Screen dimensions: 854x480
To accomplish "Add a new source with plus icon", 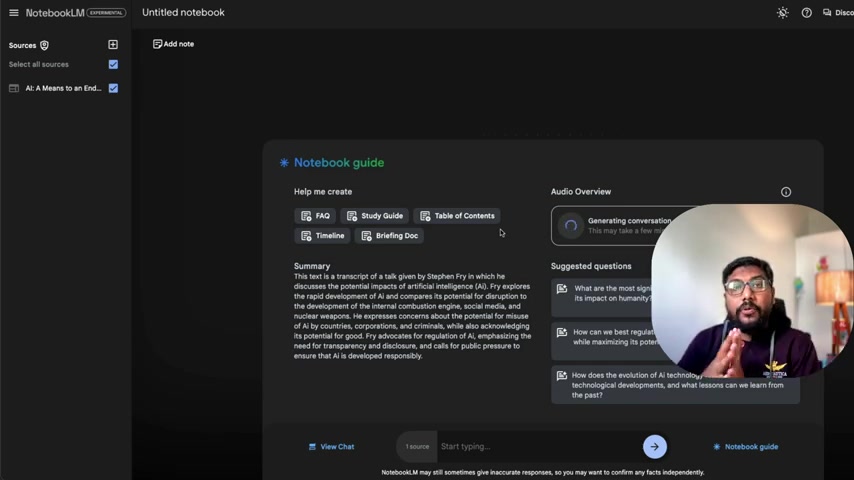I will coord(113,45).
